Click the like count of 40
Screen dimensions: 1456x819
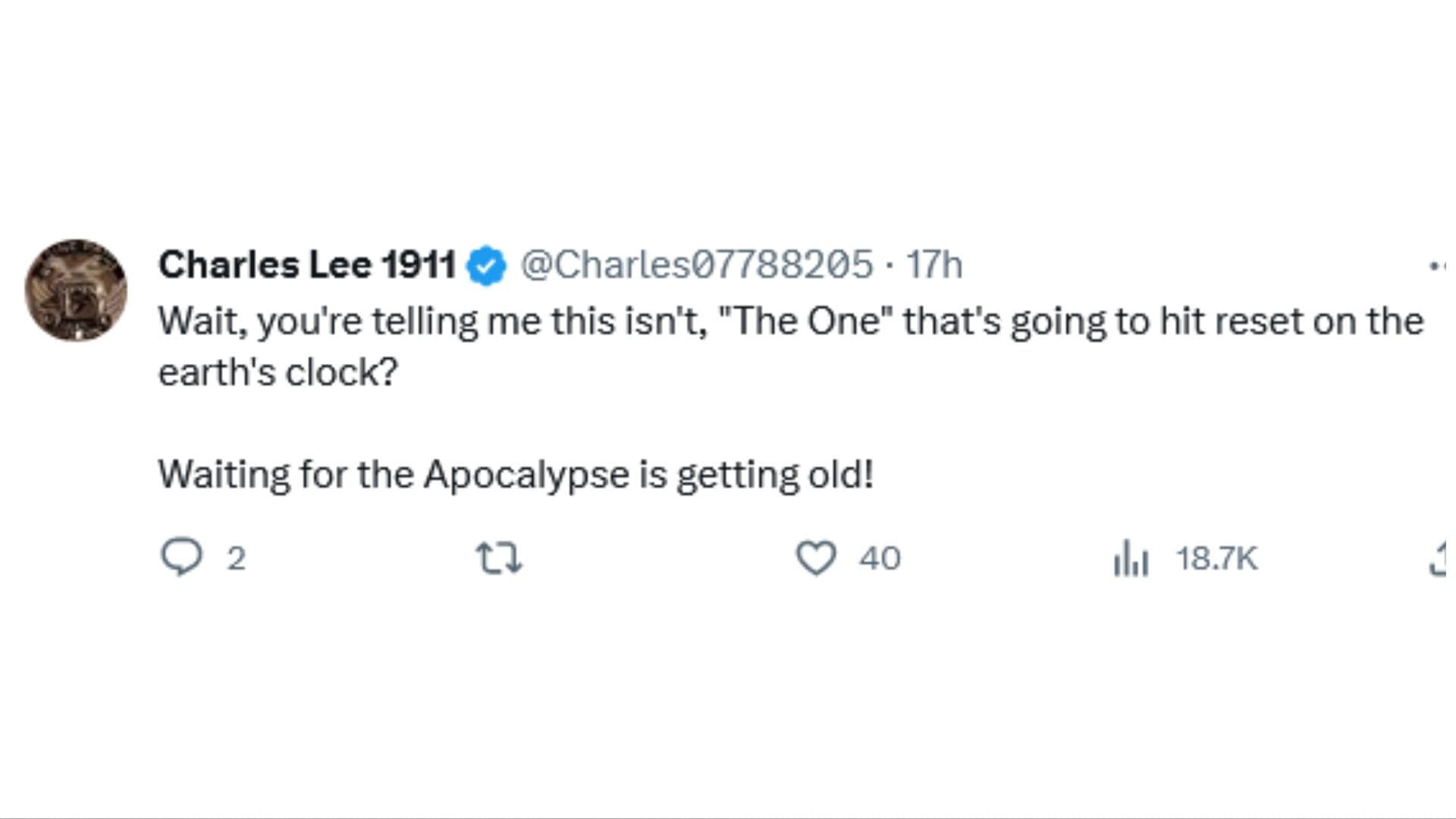[x=880, y=559]
